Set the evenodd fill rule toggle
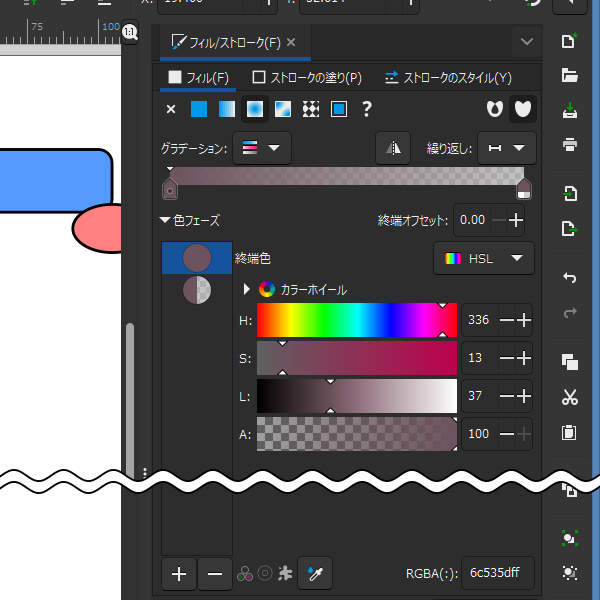The width and height of the screenshot is (600, 600). [493, 109]
